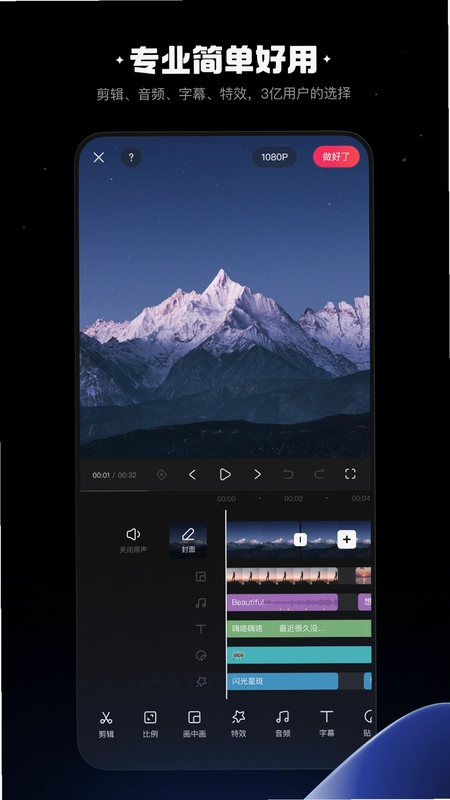Viewport: 450px width, 800px height.
Task: Play the video preview
Action: pyautogui.click(x=224, y=474)
